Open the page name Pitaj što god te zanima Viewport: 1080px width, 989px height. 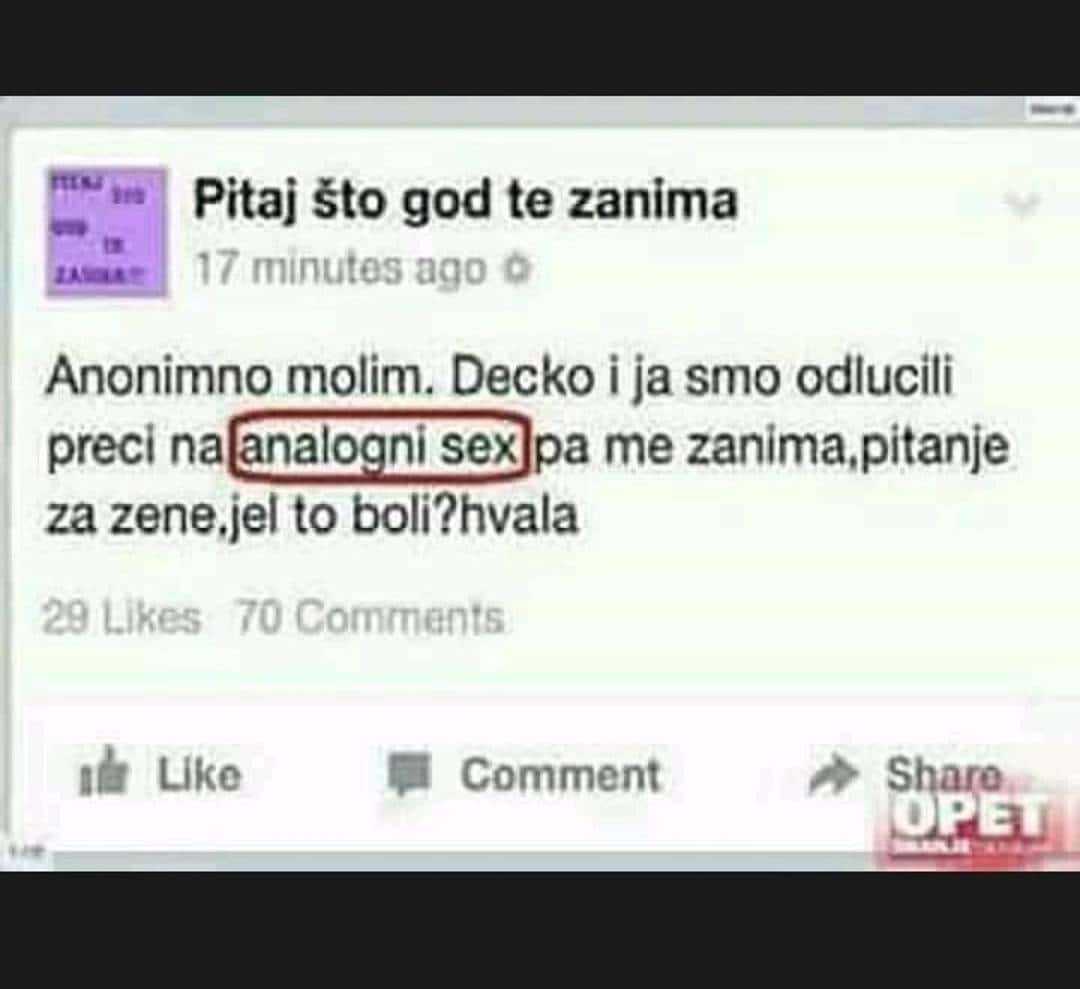tap(465, 200)
